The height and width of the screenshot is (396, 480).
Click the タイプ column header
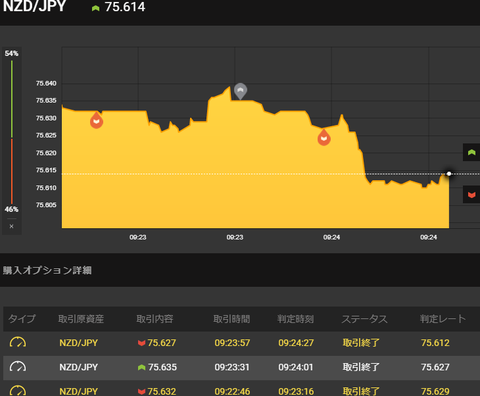[22, 319]
